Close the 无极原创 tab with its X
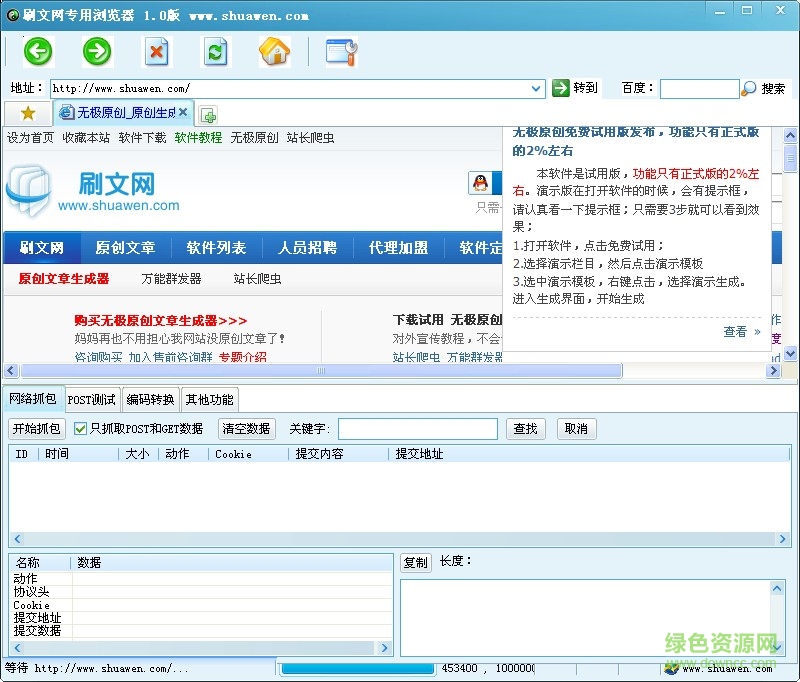 click(182, 113)
